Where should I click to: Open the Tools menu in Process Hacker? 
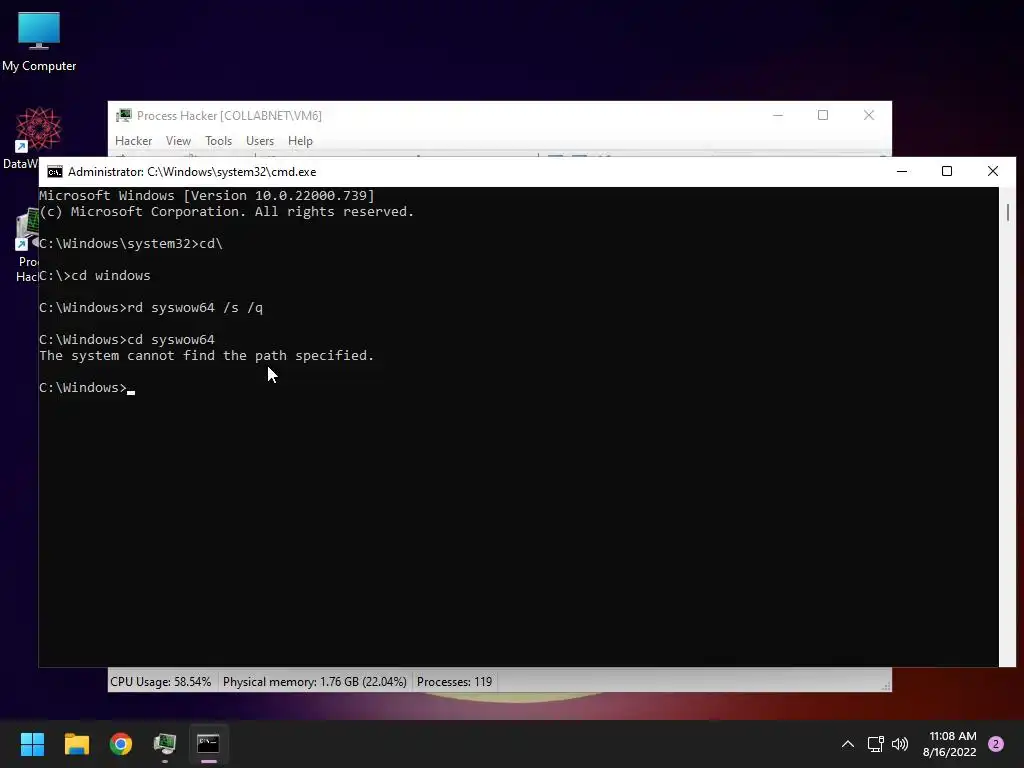coord(218,141)
